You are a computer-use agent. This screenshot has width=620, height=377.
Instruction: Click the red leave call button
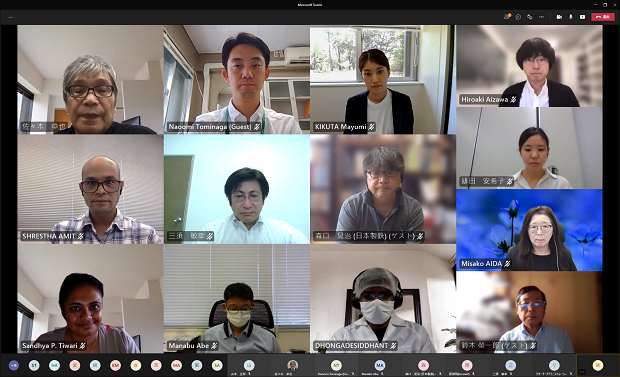[603, 17]
